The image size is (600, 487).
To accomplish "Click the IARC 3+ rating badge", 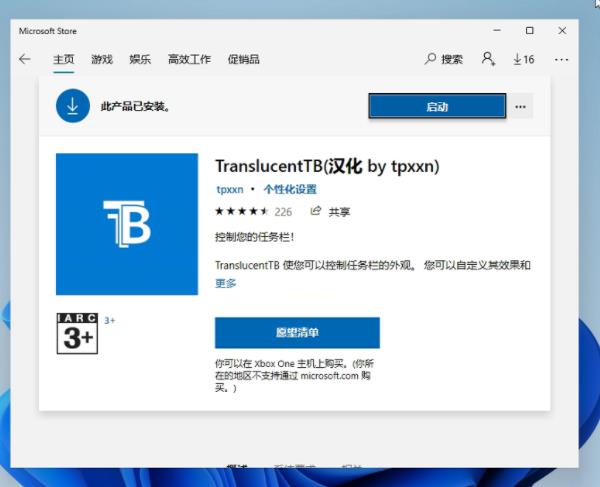I will [77, 334].
